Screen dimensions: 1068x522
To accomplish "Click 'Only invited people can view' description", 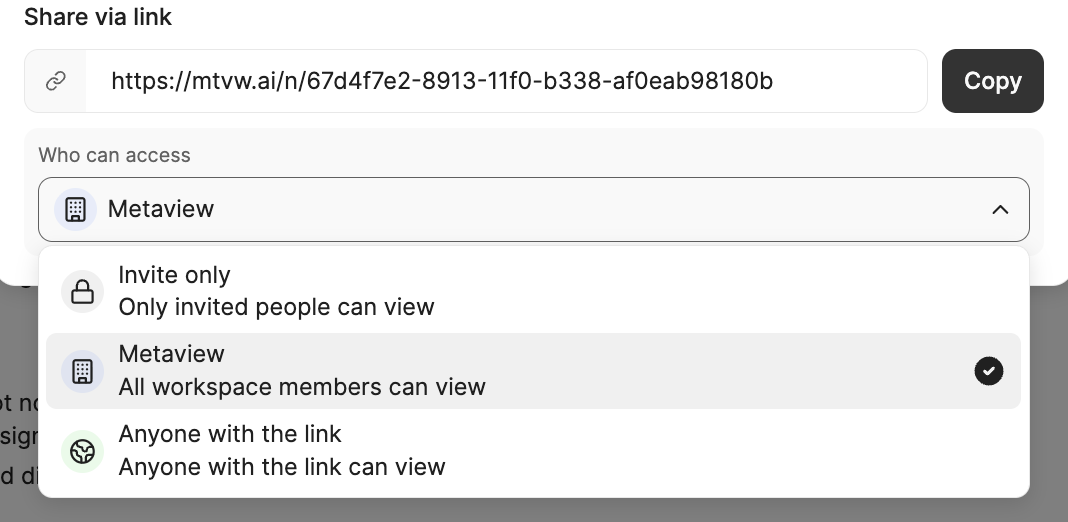I will [x=276, y=307].
